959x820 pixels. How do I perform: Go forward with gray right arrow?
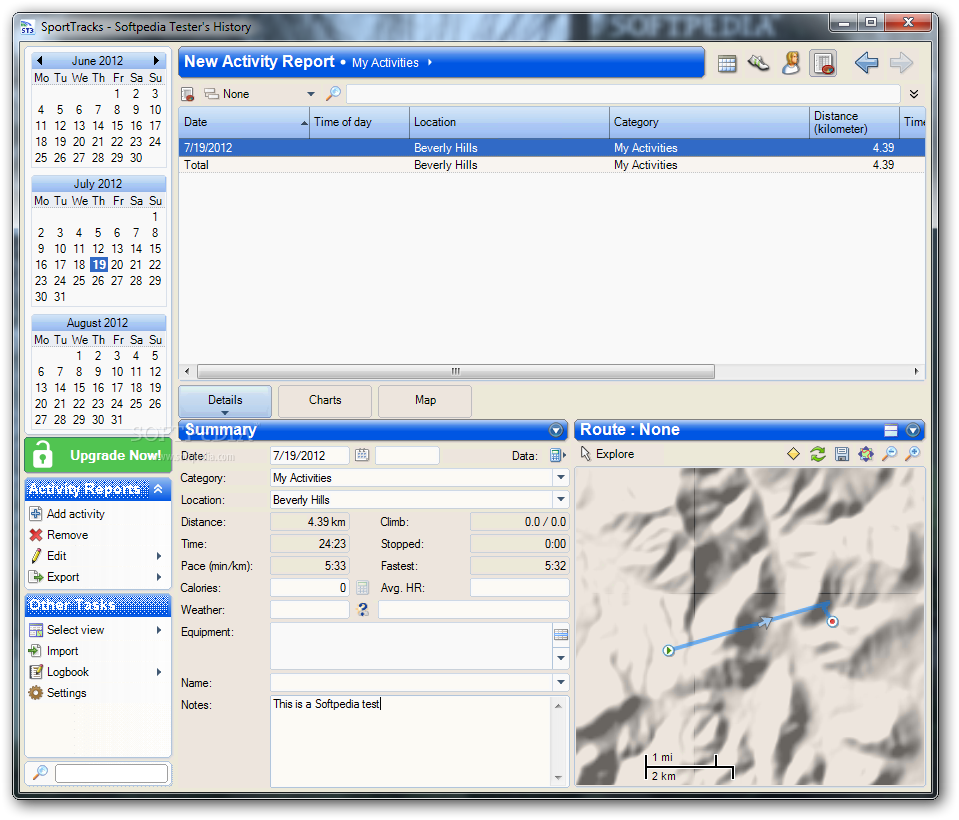(x=902, y=62)
